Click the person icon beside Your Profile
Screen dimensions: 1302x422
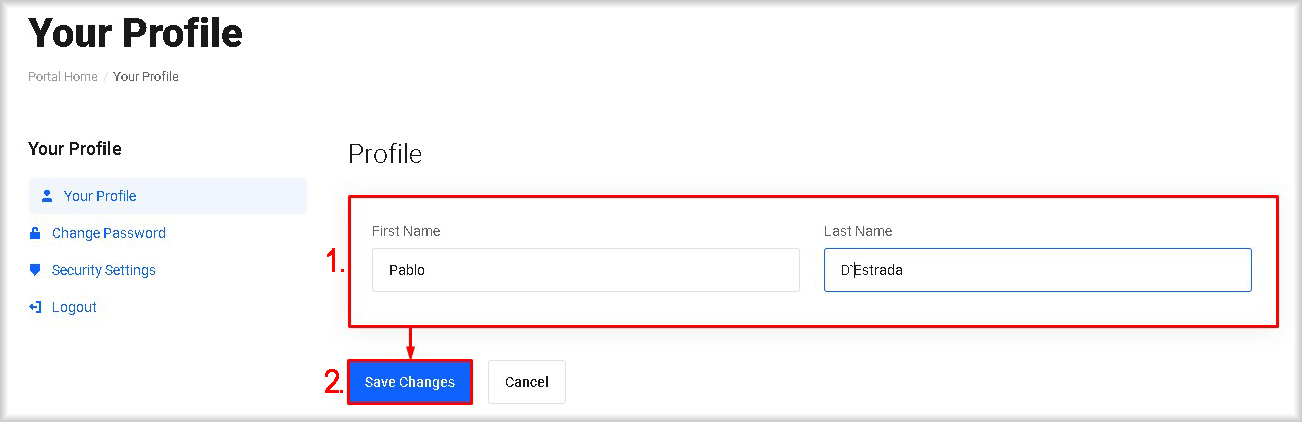point(46,196)
